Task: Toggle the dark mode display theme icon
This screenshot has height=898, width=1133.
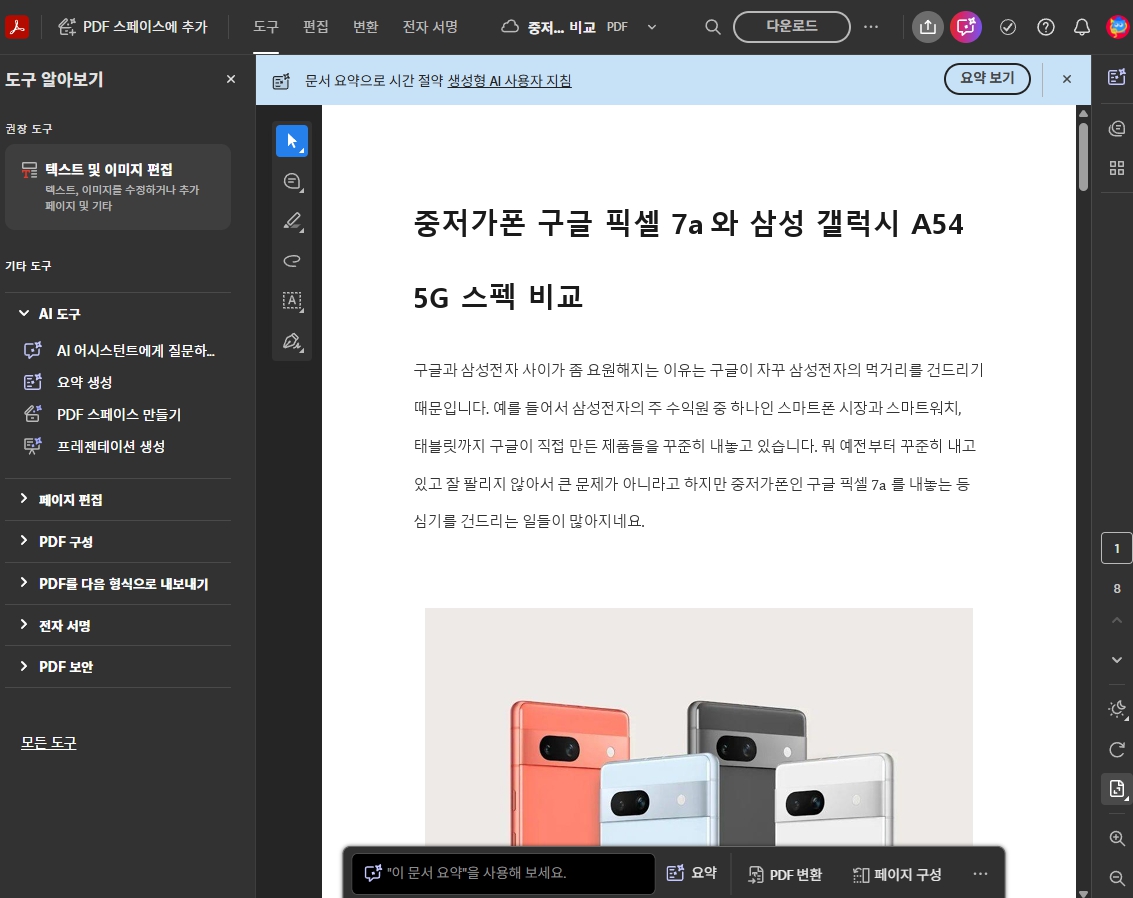Action: [1117, 709]
